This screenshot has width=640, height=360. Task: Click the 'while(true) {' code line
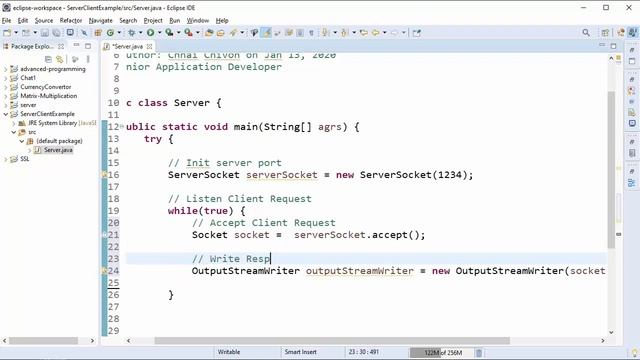(207, 211)
